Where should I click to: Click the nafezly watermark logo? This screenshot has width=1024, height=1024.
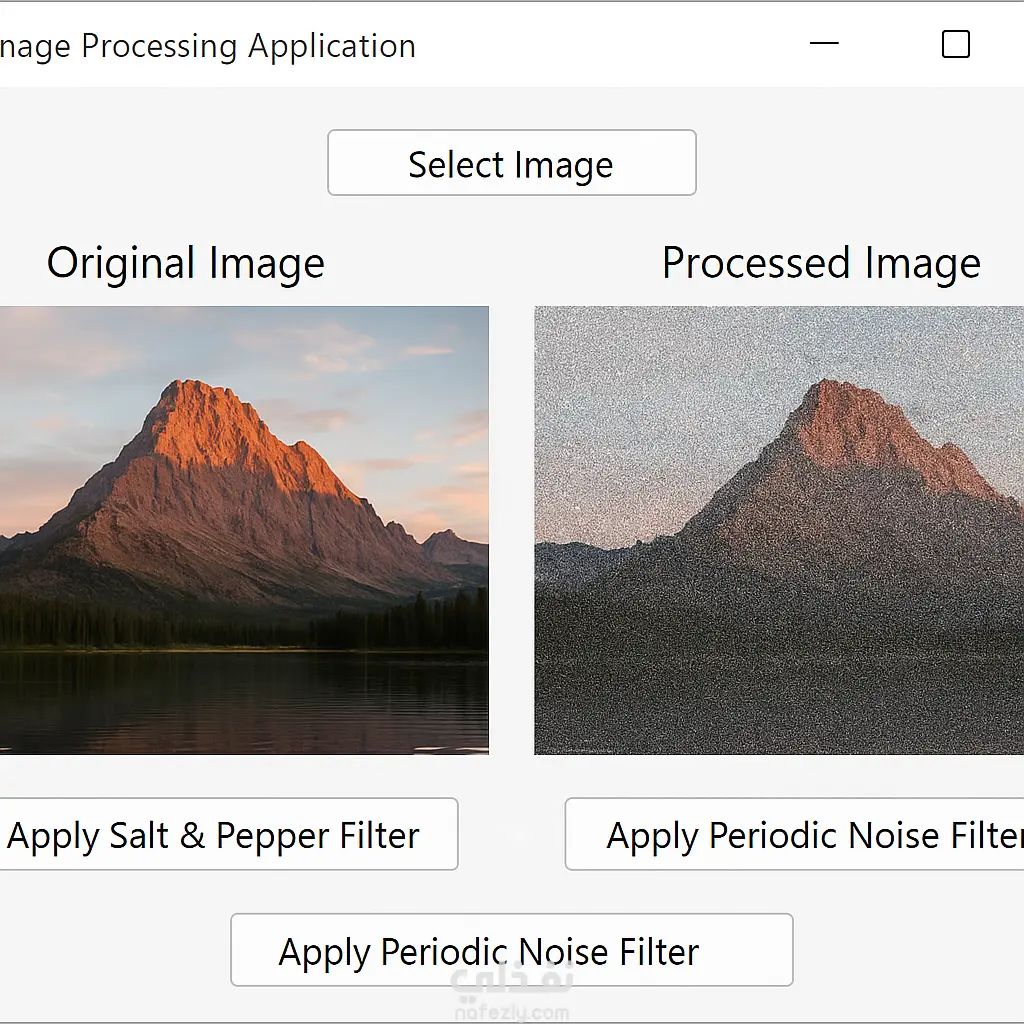[512, 980]
